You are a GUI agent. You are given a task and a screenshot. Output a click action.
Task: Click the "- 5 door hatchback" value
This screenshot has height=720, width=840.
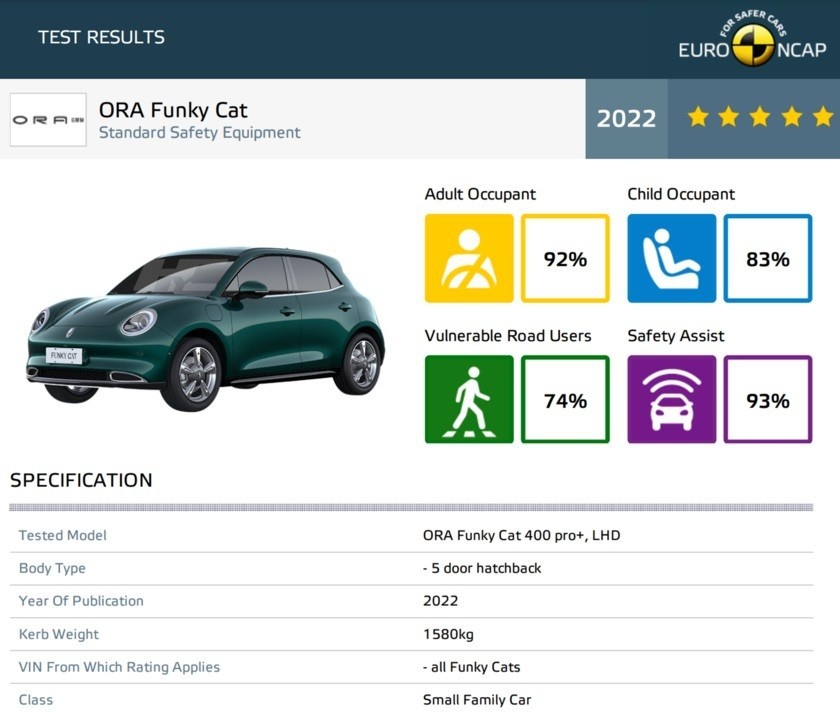(482, 568)
